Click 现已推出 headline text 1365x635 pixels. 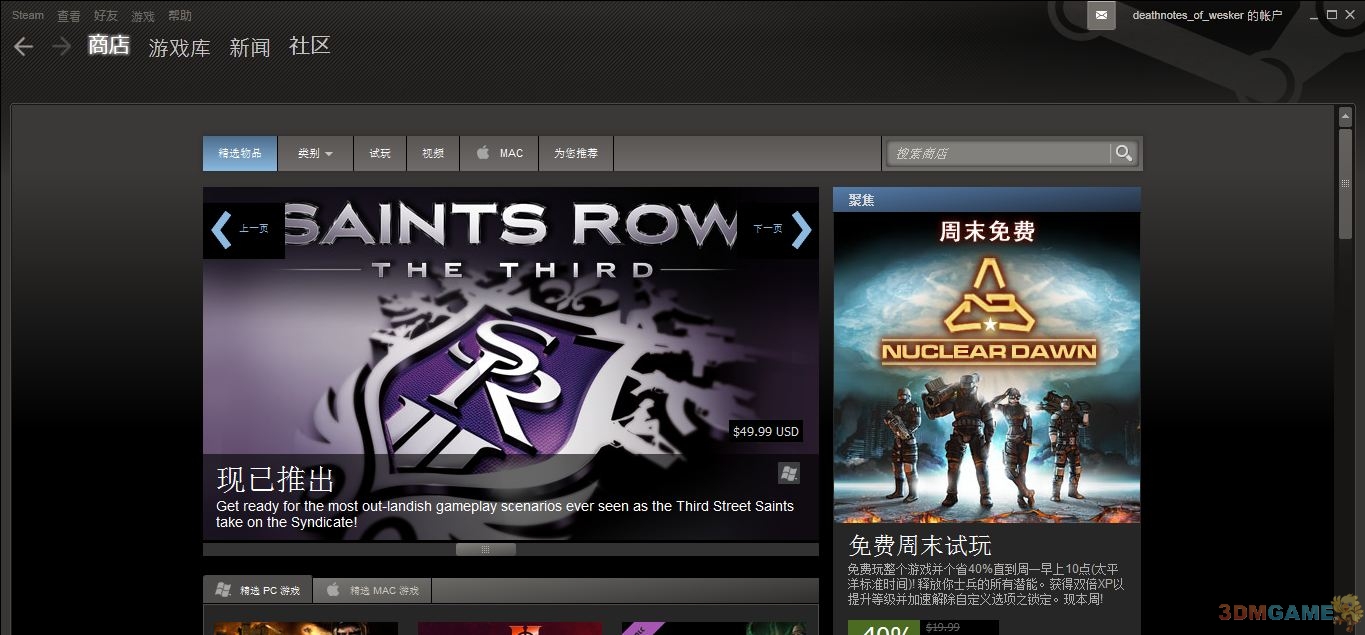pos(276,479)
